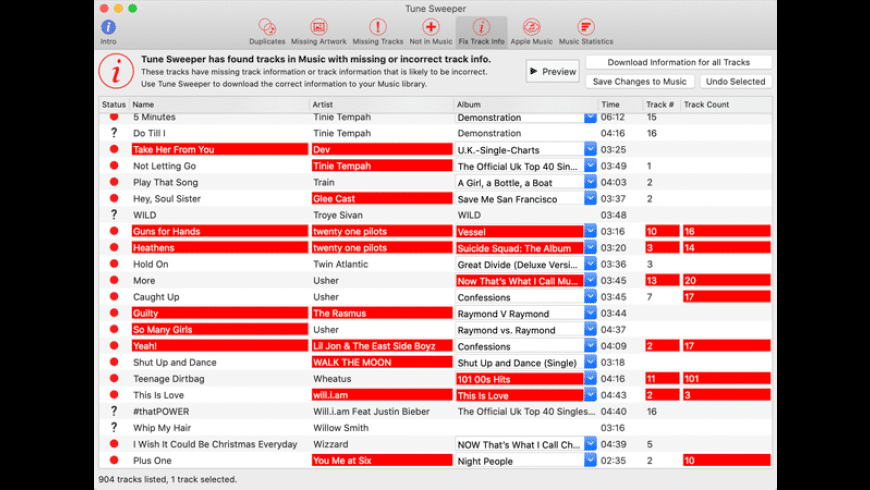Viewport: 870px width, 490px height.
Task: Click the red status dot for Play That Song
Action: coord(114,182)
